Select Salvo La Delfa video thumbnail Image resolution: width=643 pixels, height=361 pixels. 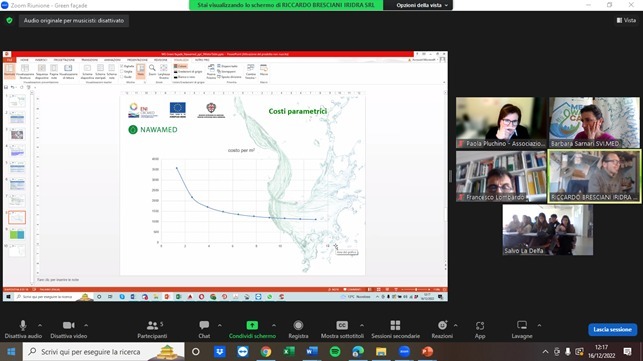[x=547, y=230]
